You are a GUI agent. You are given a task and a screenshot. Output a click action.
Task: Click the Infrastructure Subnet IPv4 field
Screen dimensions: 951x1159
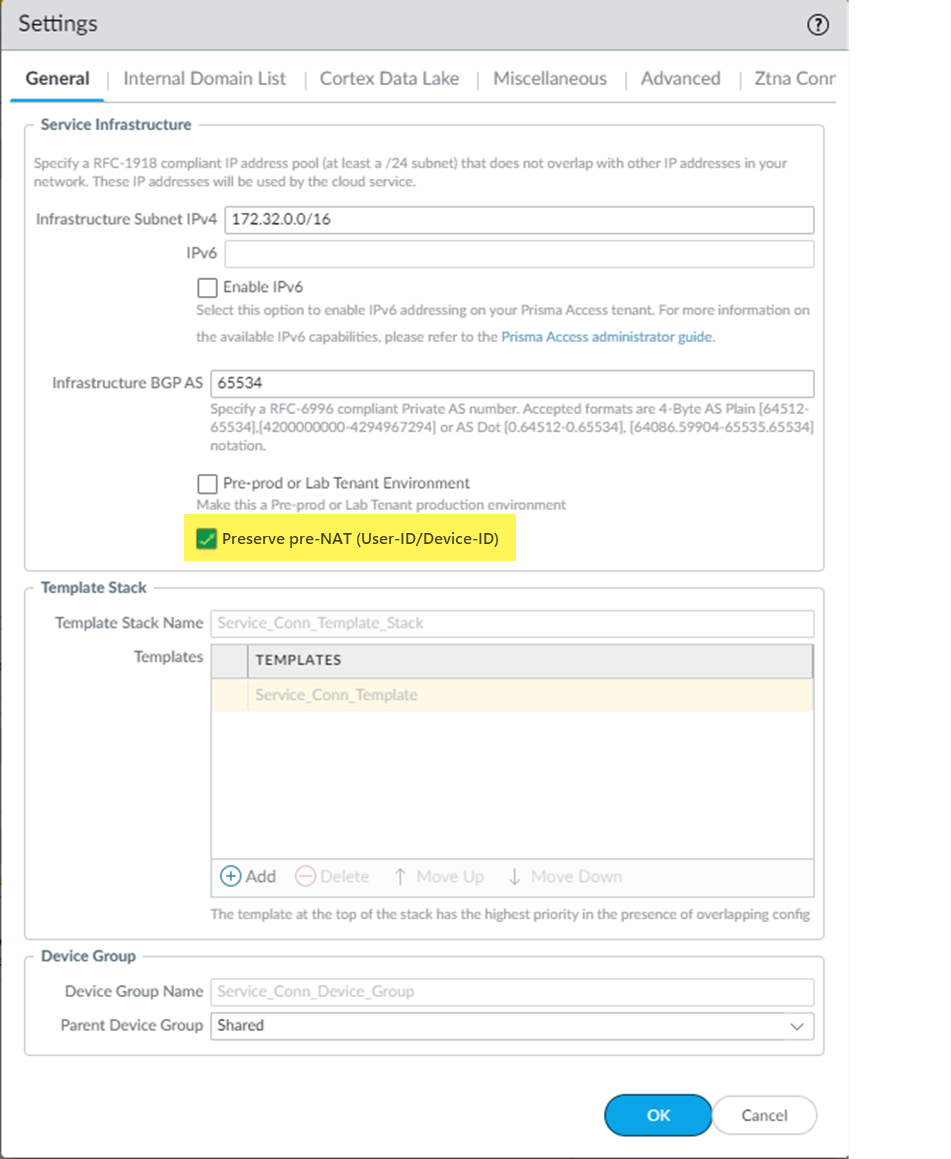point(518,219)
